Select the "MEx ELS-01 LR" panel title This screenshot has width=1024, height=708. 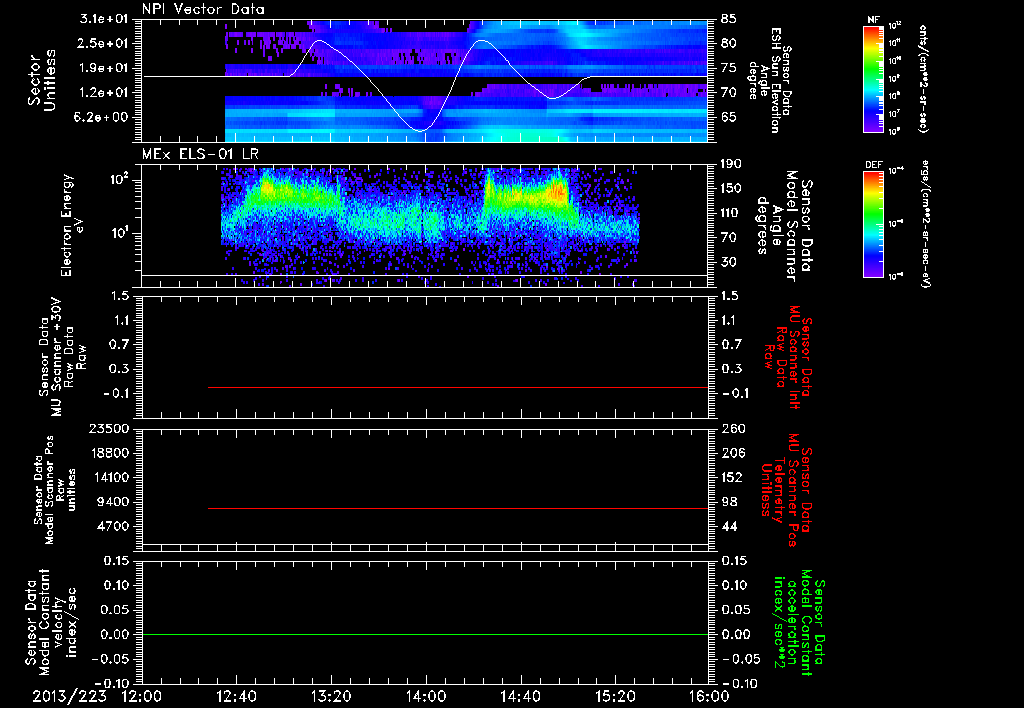click(x=200, y=155)
